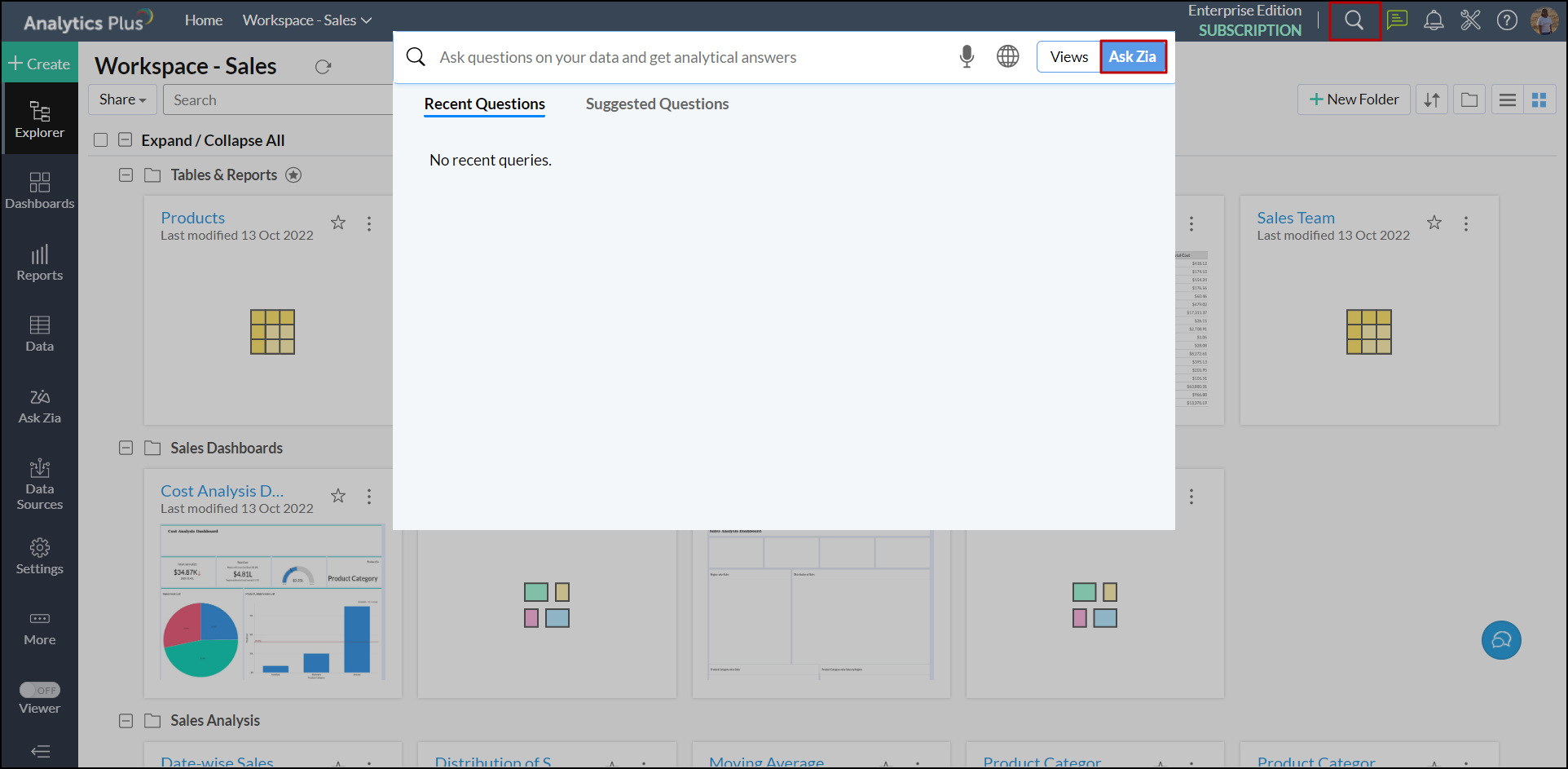Collapse the sidebar with the bottom arrow icon
This screenshot has height=769, width=1568.
coord(40,751)
